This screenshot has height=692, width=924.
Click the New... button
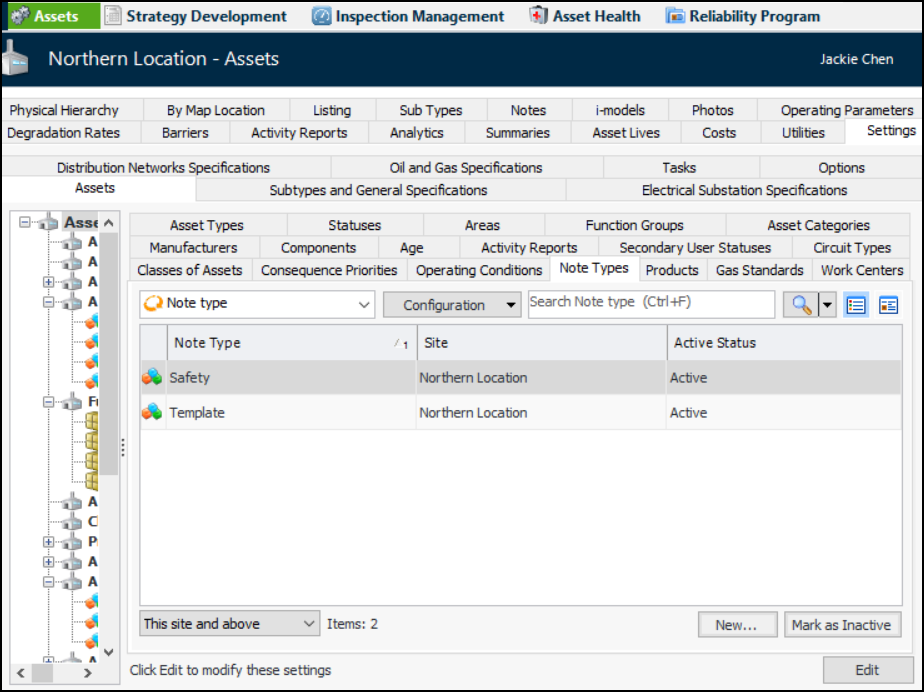[737, 625]
